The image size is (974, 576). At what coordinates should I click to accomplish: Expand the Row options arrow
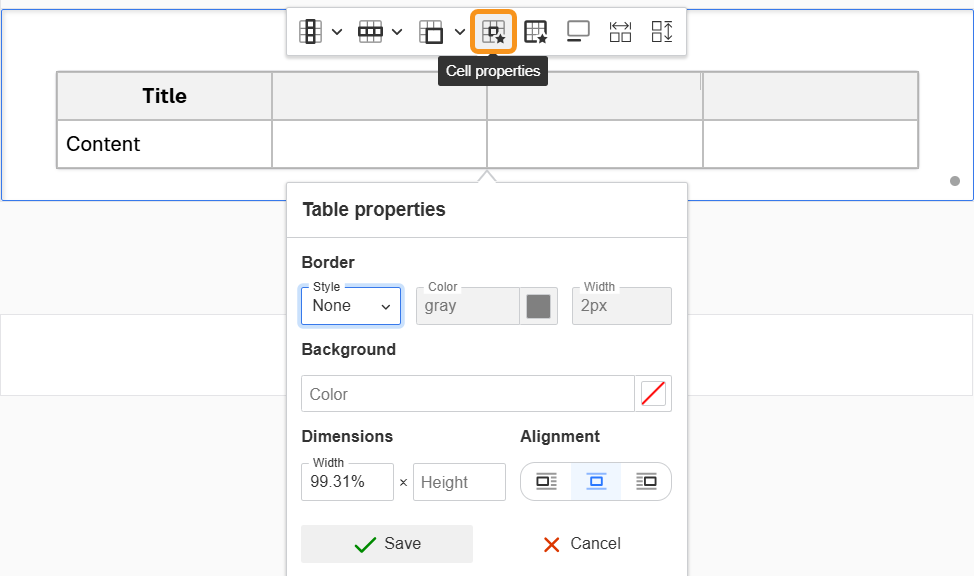click(x=397, y=32)
